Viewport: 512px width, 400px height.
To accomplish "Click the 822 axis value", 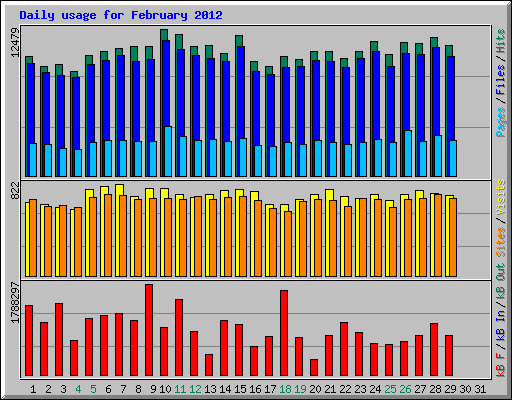I will [x=15, y=191].
